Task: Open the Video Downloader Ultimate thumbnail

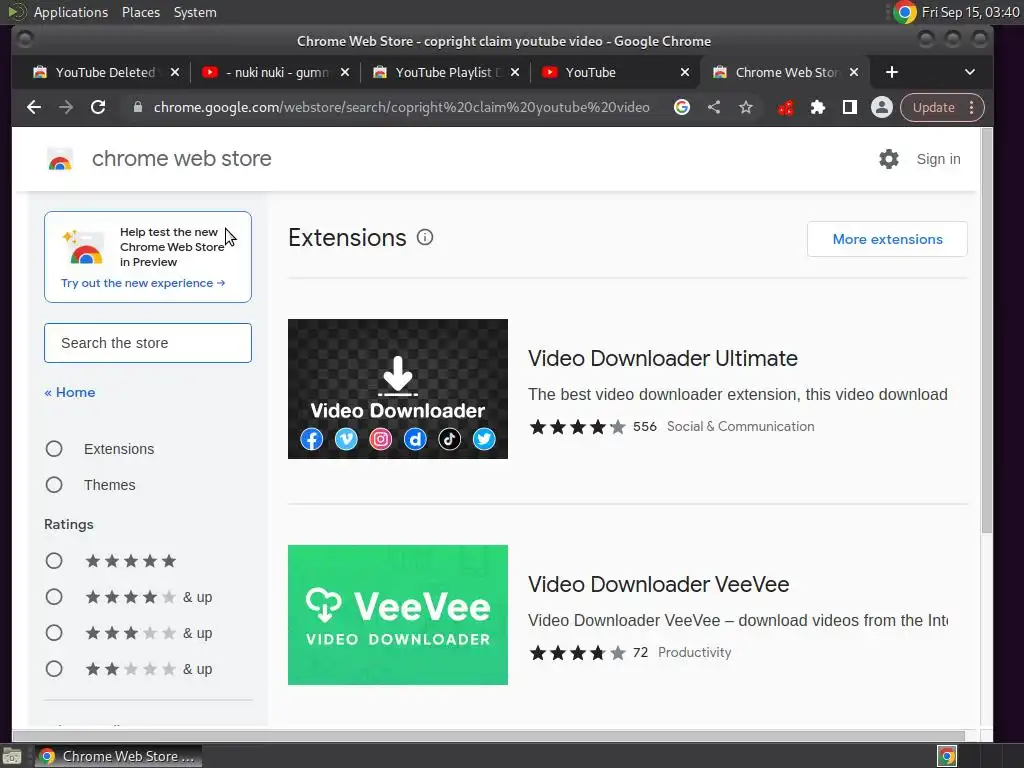Action: pos(398,389)
